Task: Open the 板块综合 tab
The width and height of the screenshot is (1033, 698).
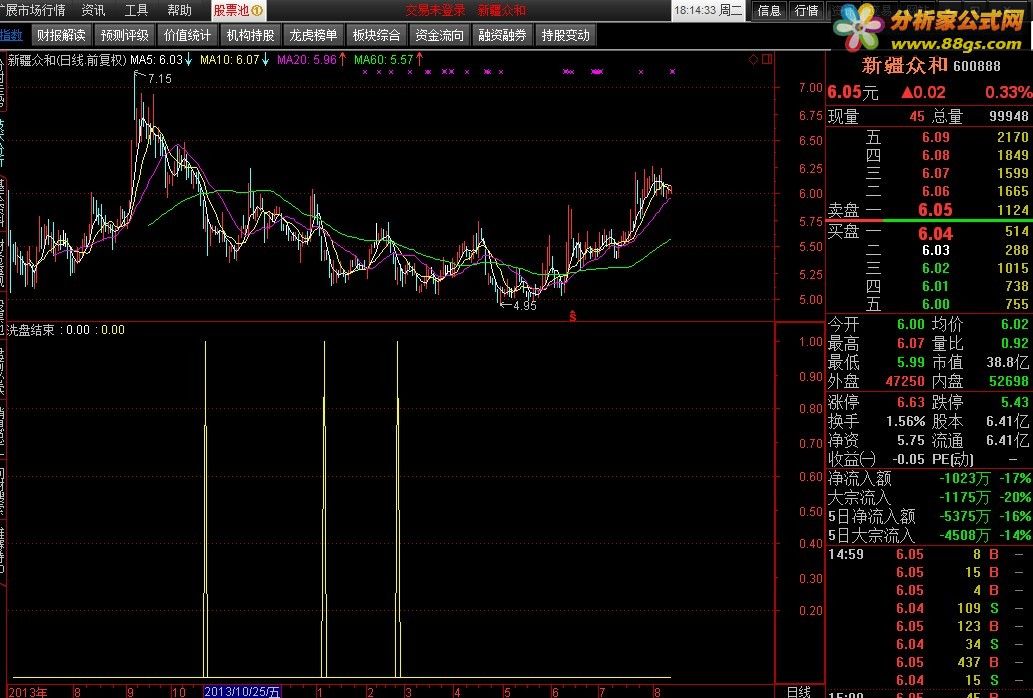Action: pyautogui.click(x=376, y=36)
